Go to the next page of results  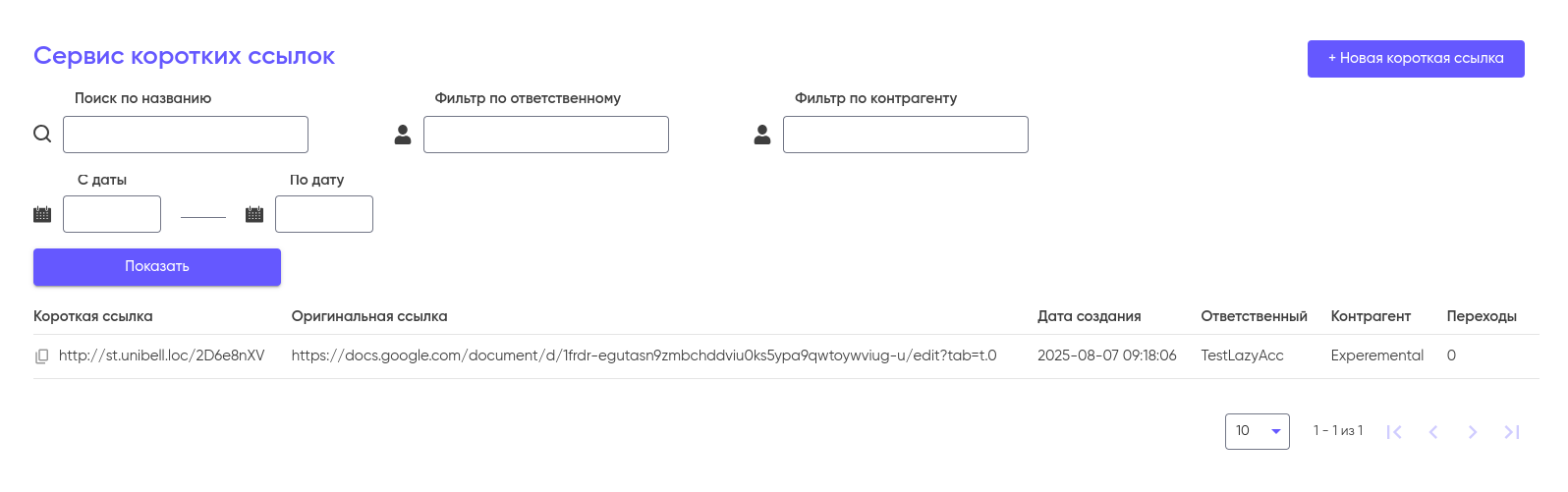[1473, 432]
